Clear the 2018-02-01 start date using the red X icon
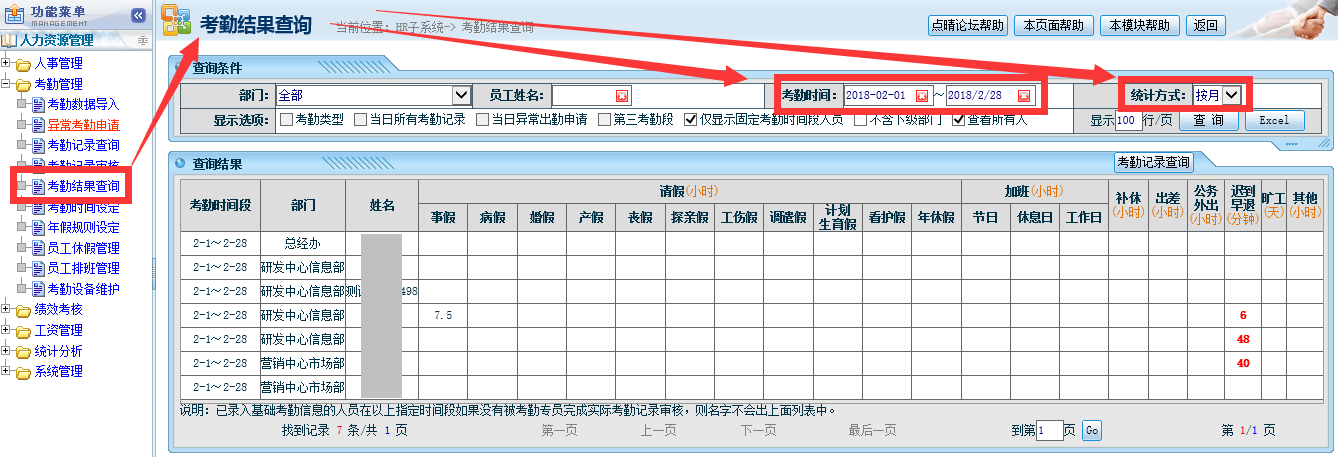This screenshot has width=1338, height=457. 921,96
